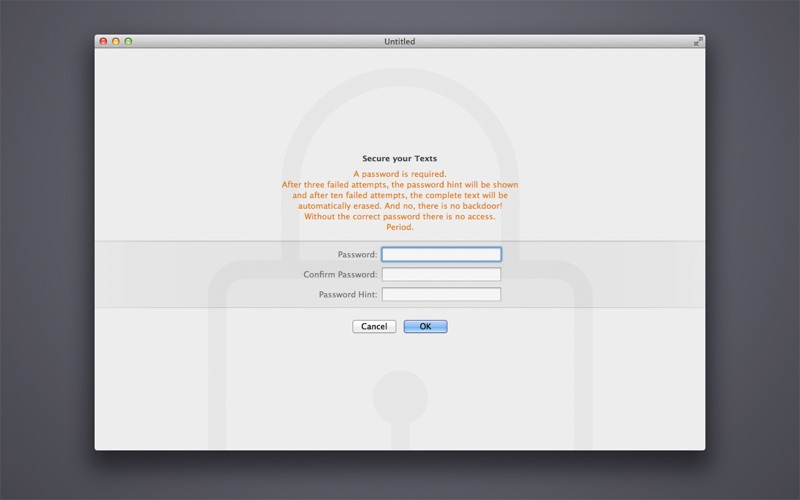Click "After three failed attempts" warning line
Image resolution: width=800 pixels, height=500 pixels.
tap(399, 185)
